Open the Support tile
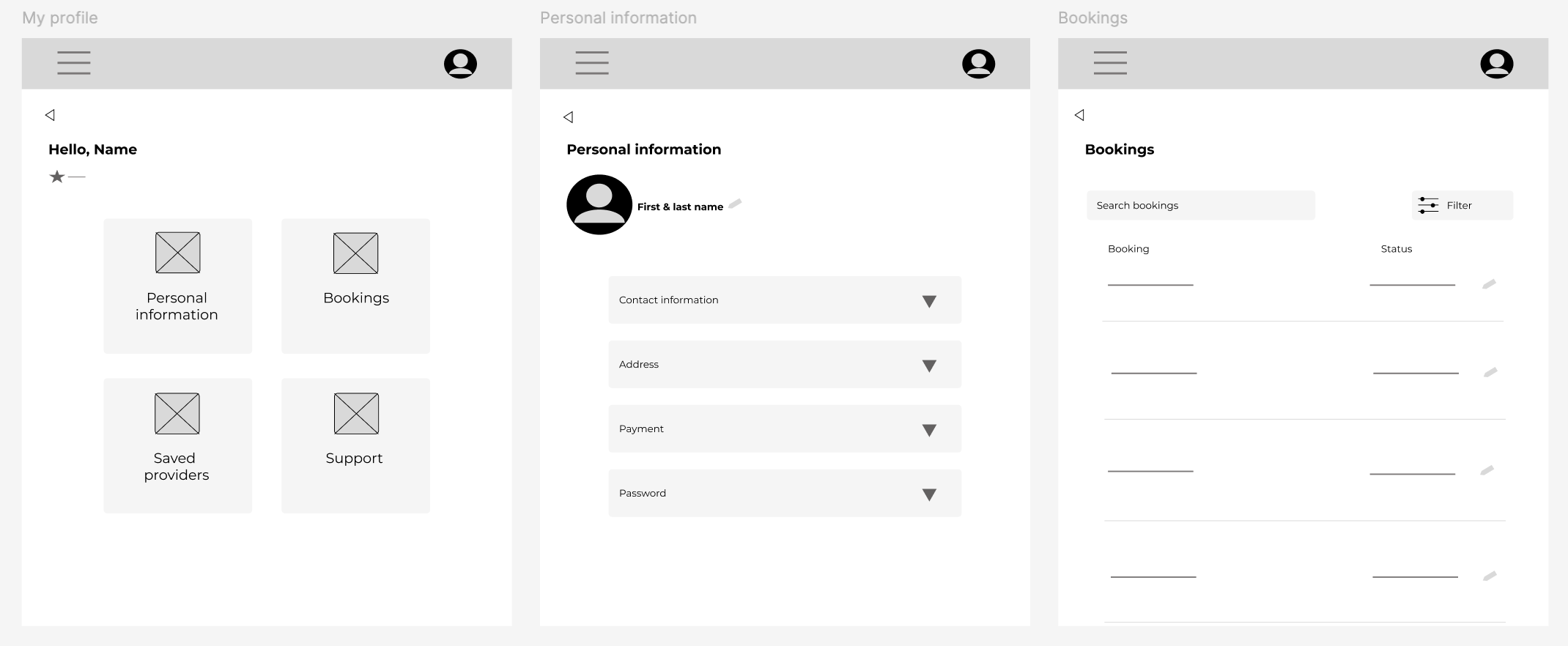This screenshot has height=646, width=1568. (x=355, y=445)
